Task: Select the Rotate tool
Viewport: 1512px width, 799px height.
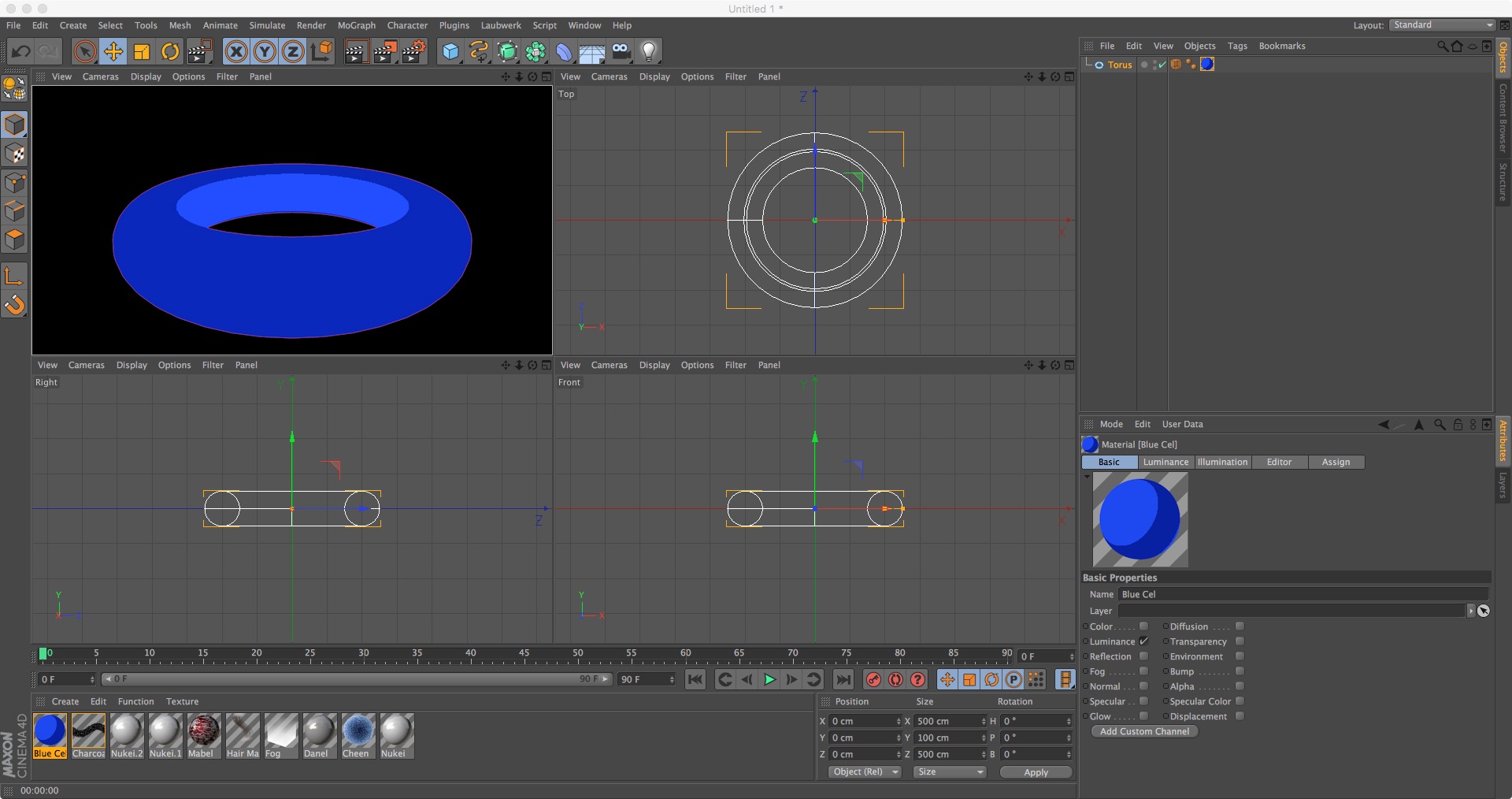Action: (170, 52)
